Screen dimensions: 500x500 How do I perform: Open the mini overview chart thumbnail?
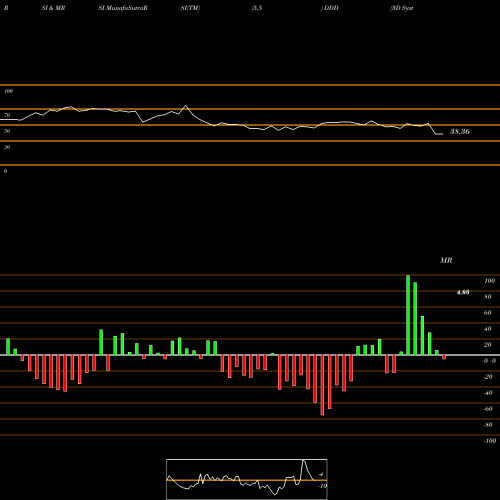[247, 479]
